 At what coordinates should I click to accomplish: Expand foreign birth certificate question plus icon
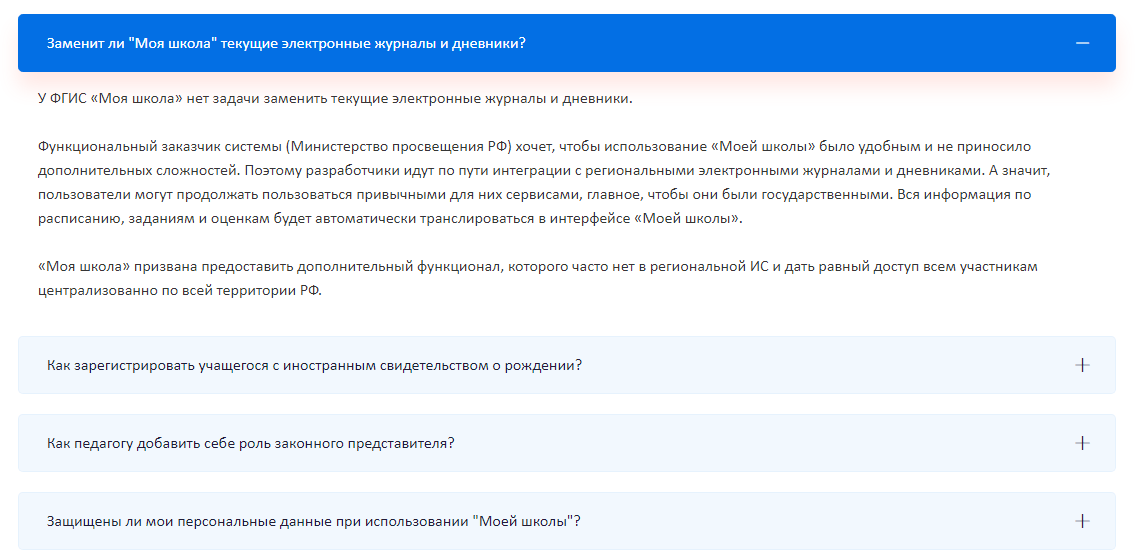click(x=1082, y=365)
